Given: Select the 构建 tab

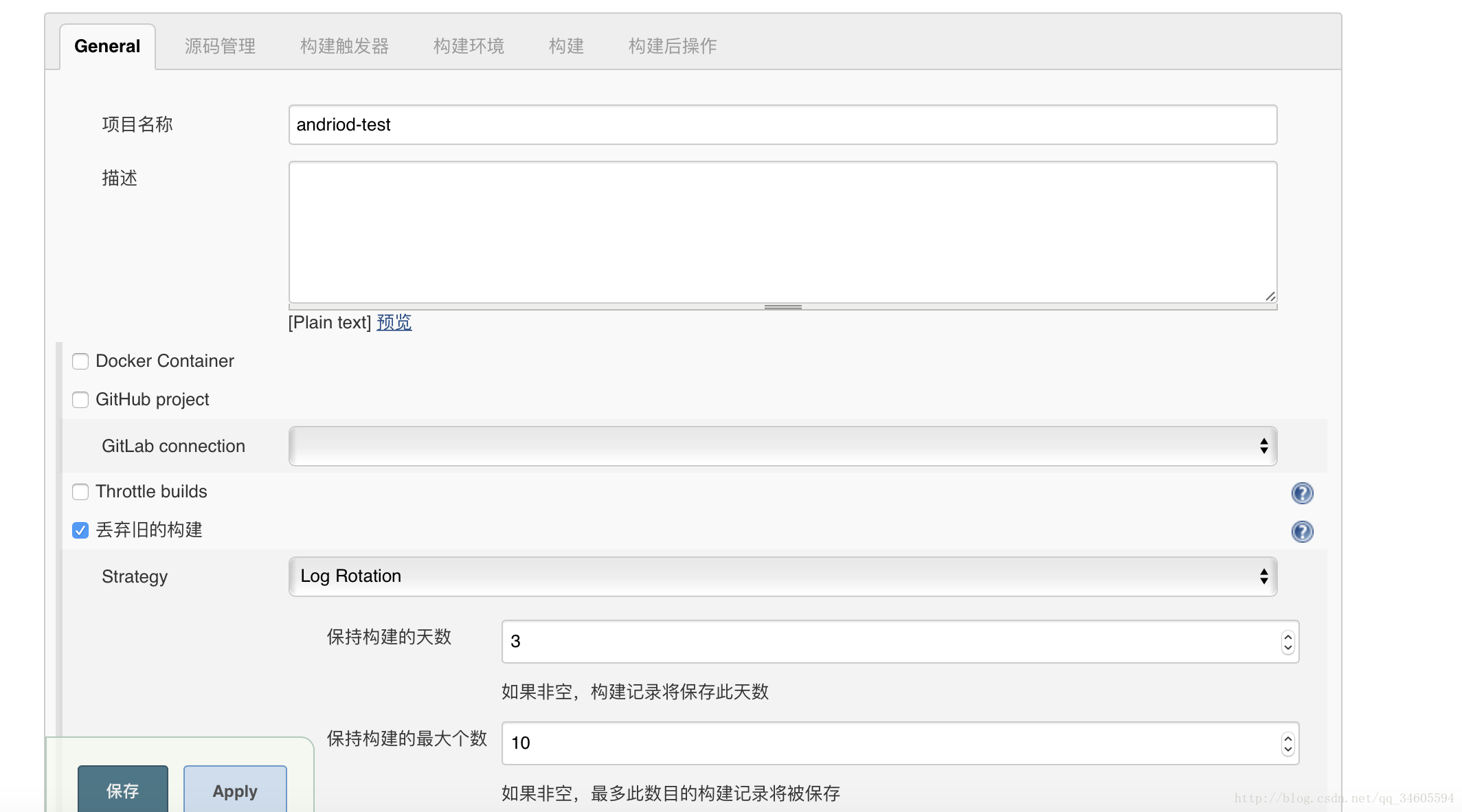Looking at the screenshot, I should click(566, 46).
